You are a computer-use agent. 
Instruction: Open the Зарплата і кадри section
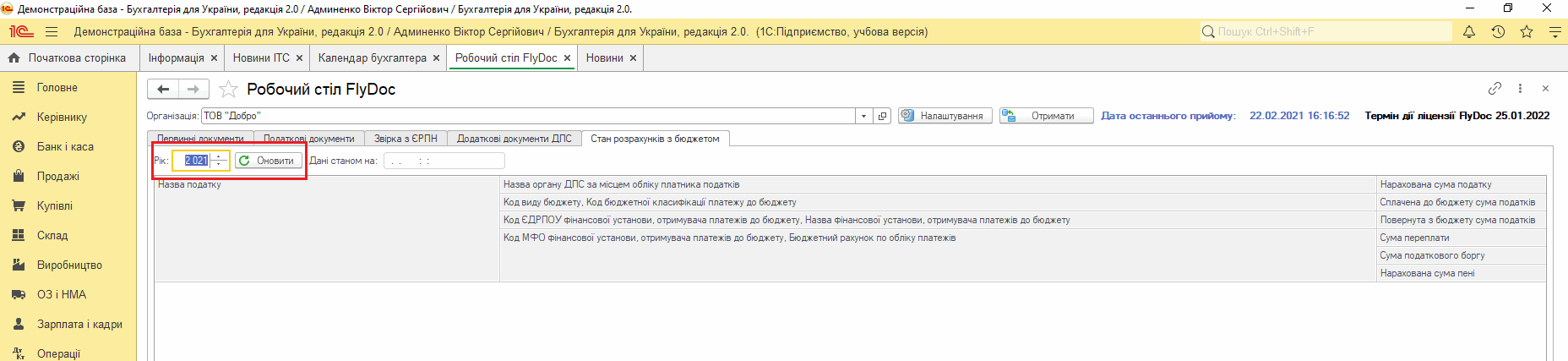point(68,325)
